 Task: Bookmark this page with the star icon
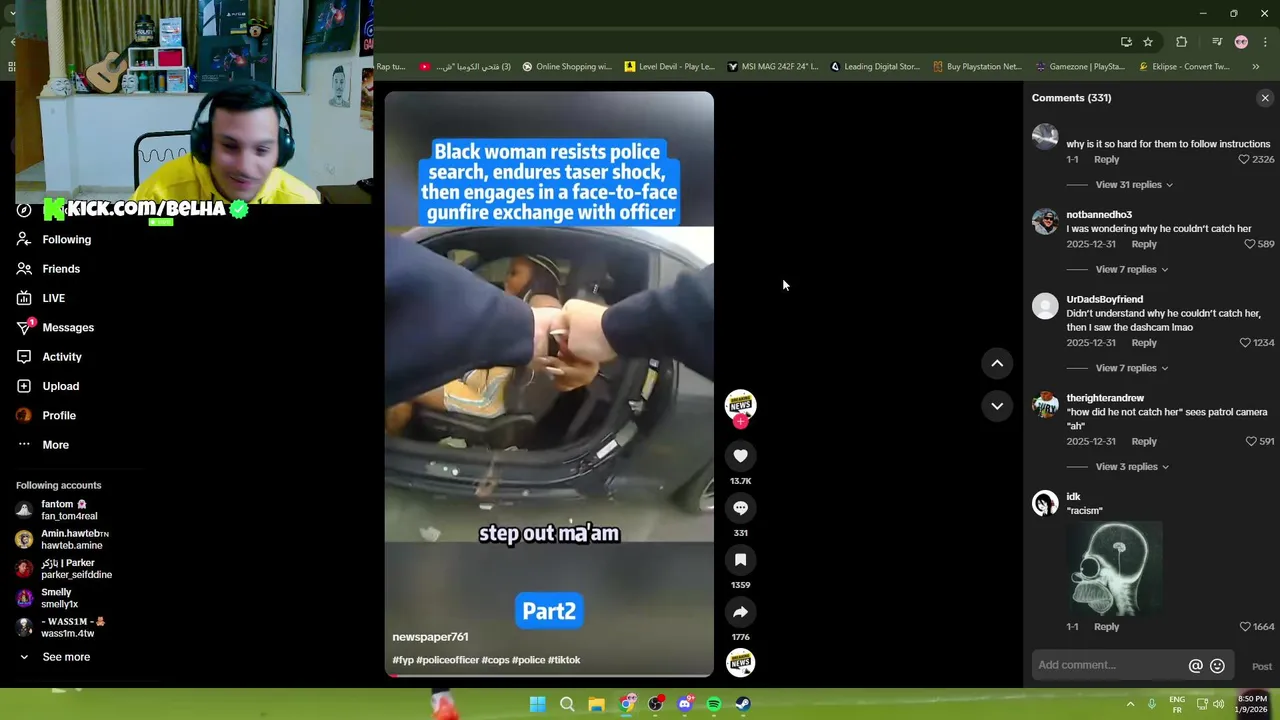(1148, 42)
